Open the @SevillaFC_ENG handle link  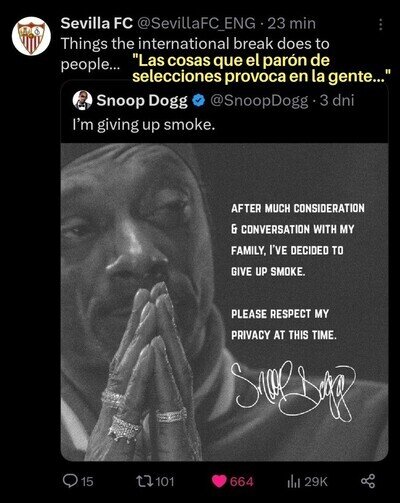[x=196, y=24]
